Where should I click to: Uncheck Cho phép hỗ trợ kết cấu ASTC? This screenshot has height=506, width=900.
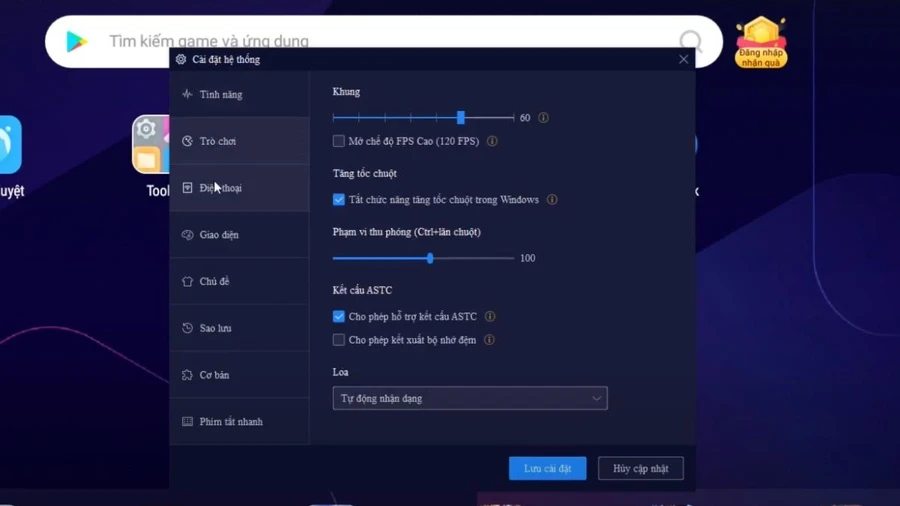(x=339, y=317)
